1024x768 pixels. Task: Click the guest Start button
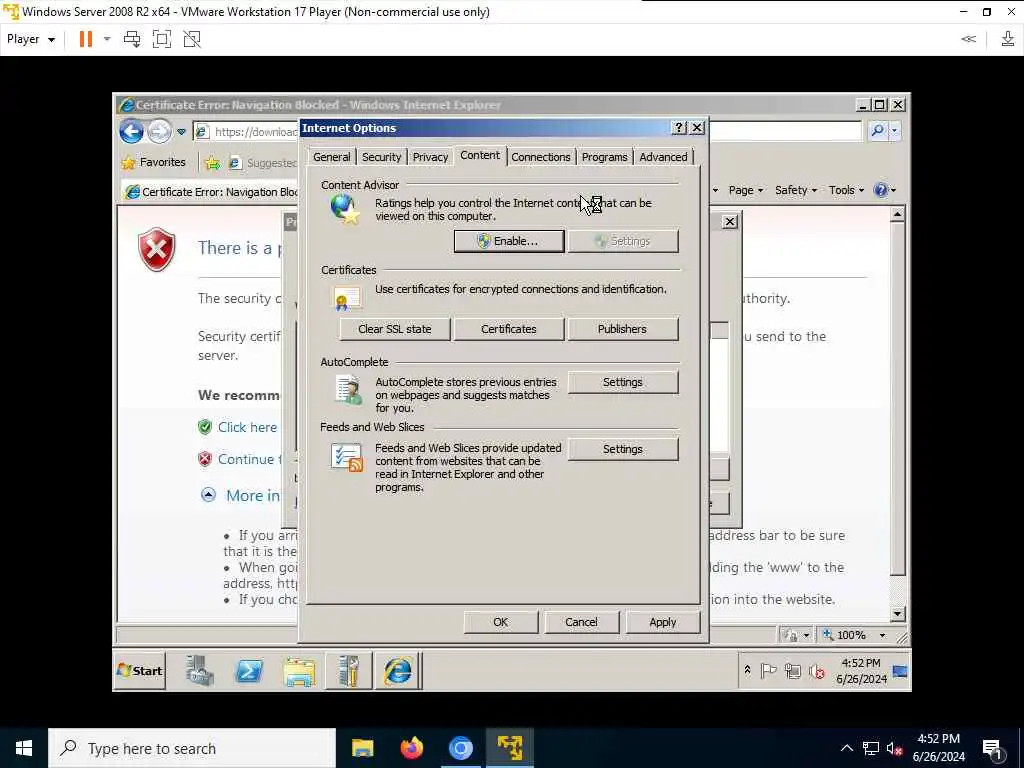pyautogui.click(x=140, y=671)
